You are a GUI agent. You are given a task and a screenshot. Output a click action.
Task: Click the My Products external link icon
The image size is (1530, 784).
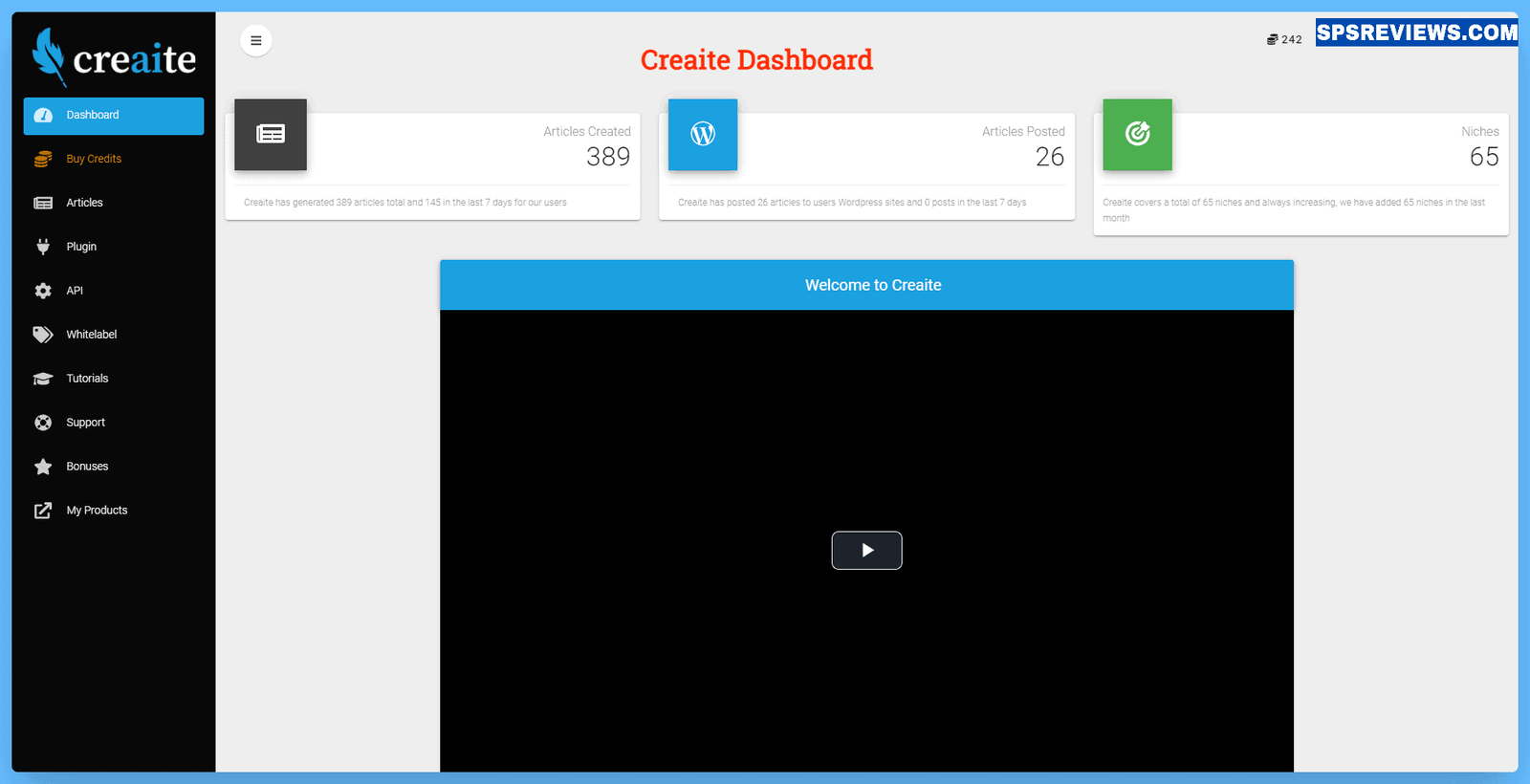43,511
